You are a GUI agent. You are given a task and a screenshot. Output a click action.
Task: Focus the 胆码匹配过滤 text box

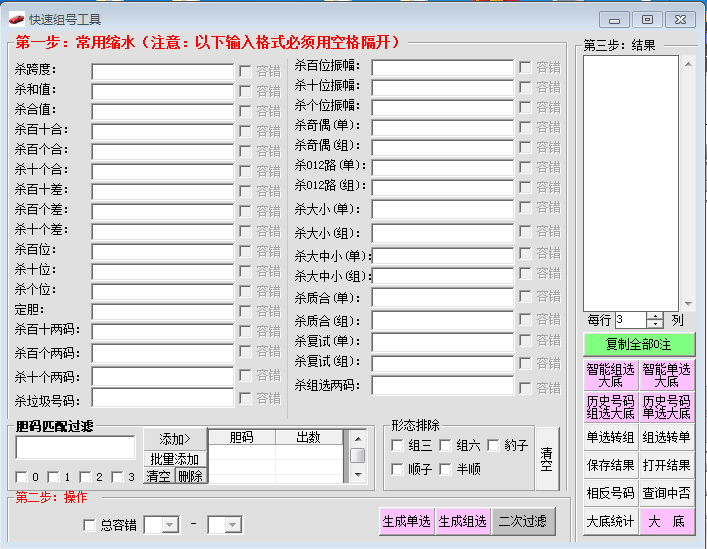75,447
